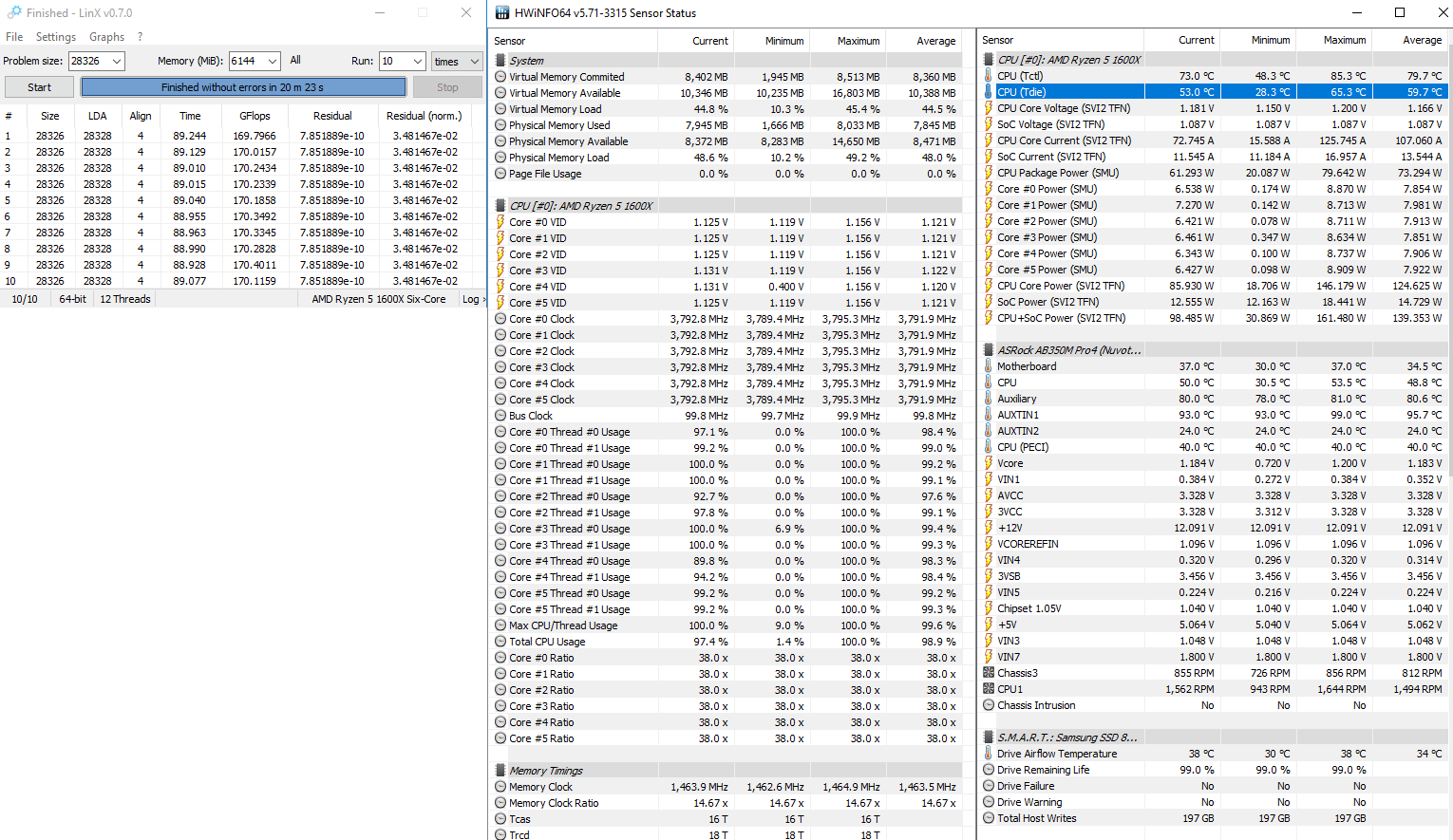Click the 'VCOREREFIN' sensor label
Screen dimensions: 1453x840
1028,544
